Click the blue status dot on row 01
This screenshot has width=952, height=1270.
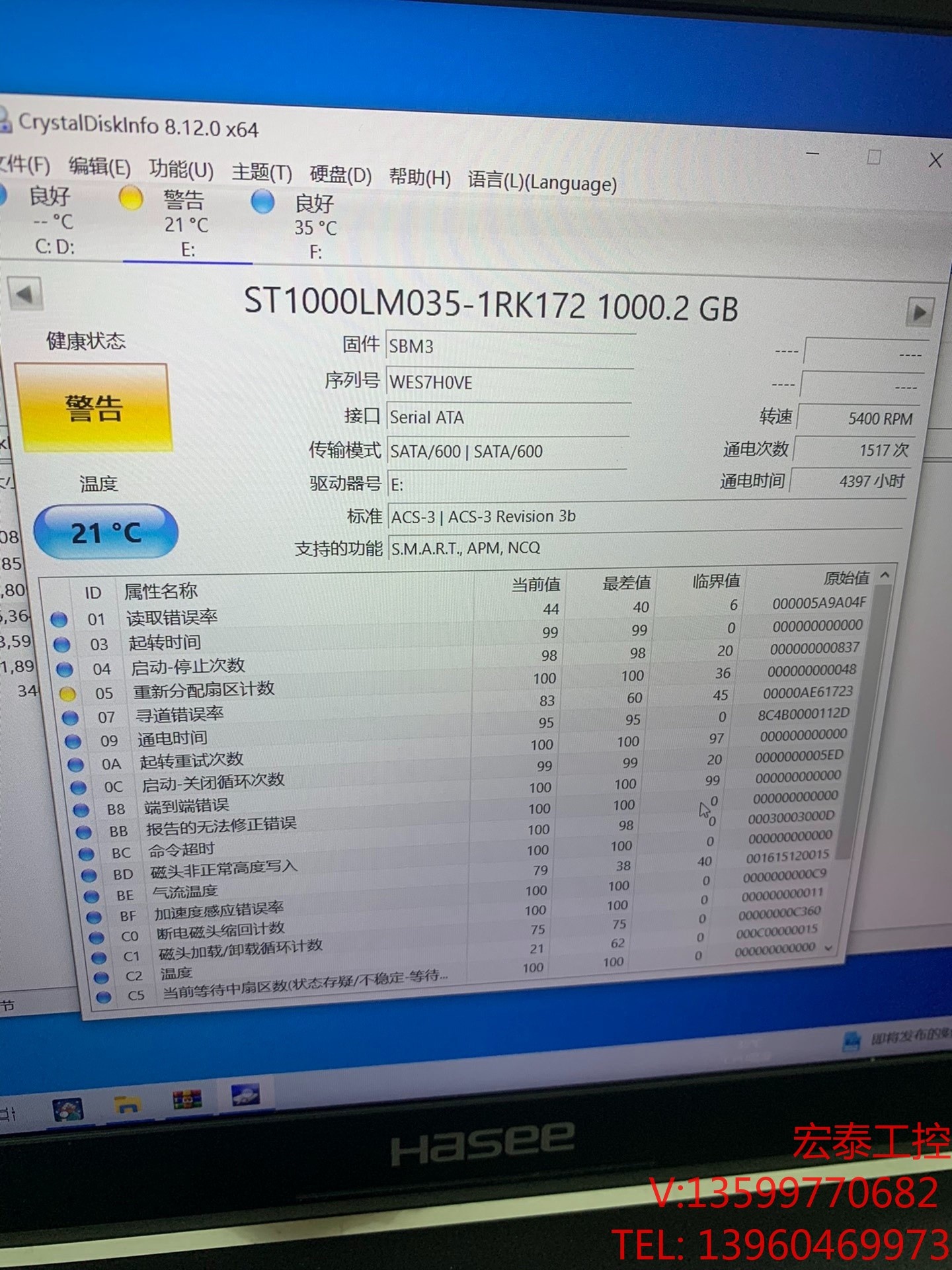(59, 619)
